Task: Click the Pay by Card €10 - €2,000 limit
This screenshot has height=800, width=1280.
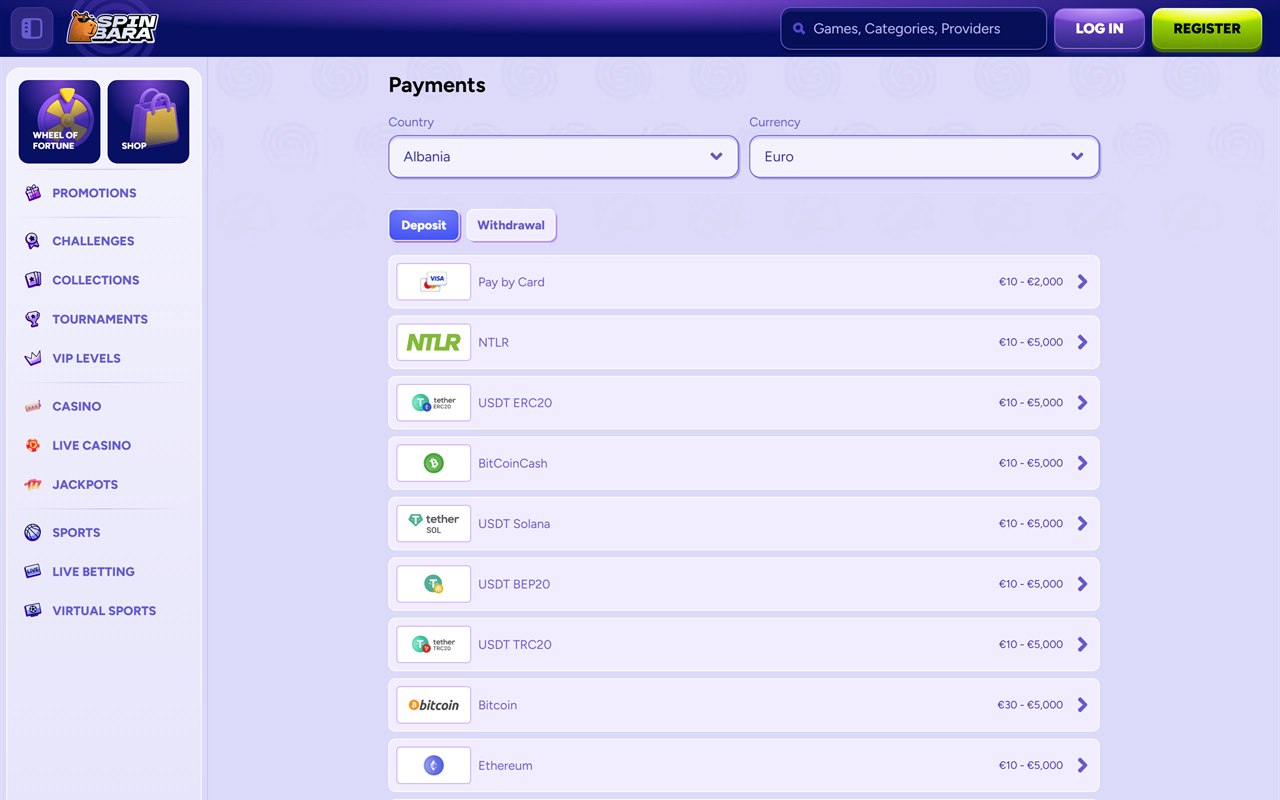Action: coord(1031,282)
